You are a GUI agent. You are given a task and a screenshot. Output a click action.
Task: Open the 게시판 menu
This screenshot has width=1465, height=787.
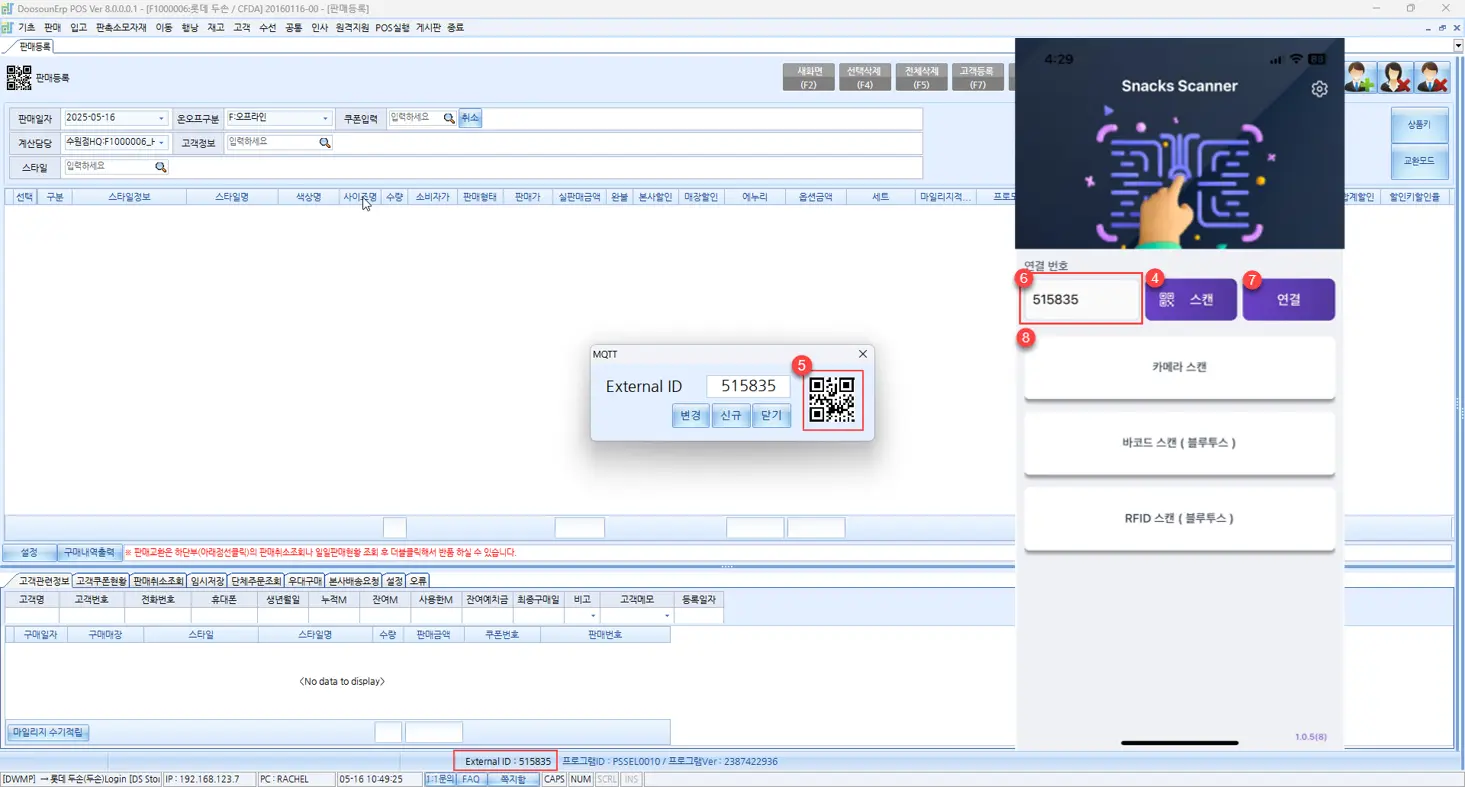click(x=427, y=28)
